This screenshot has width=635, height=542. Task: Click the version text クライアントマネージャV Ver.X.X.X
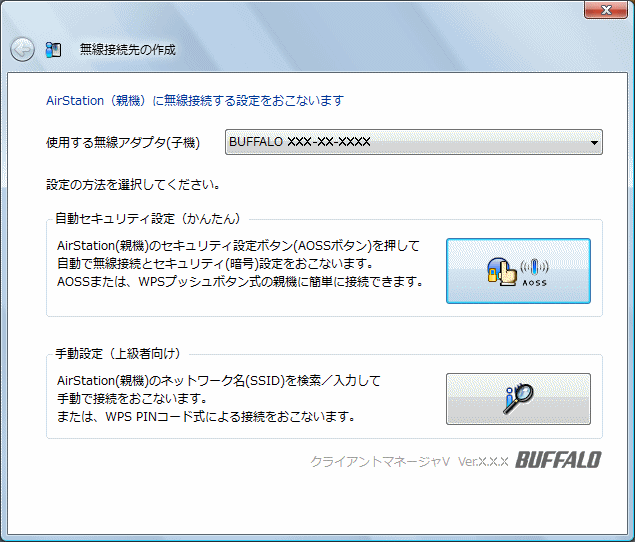(x=409, y=461)
